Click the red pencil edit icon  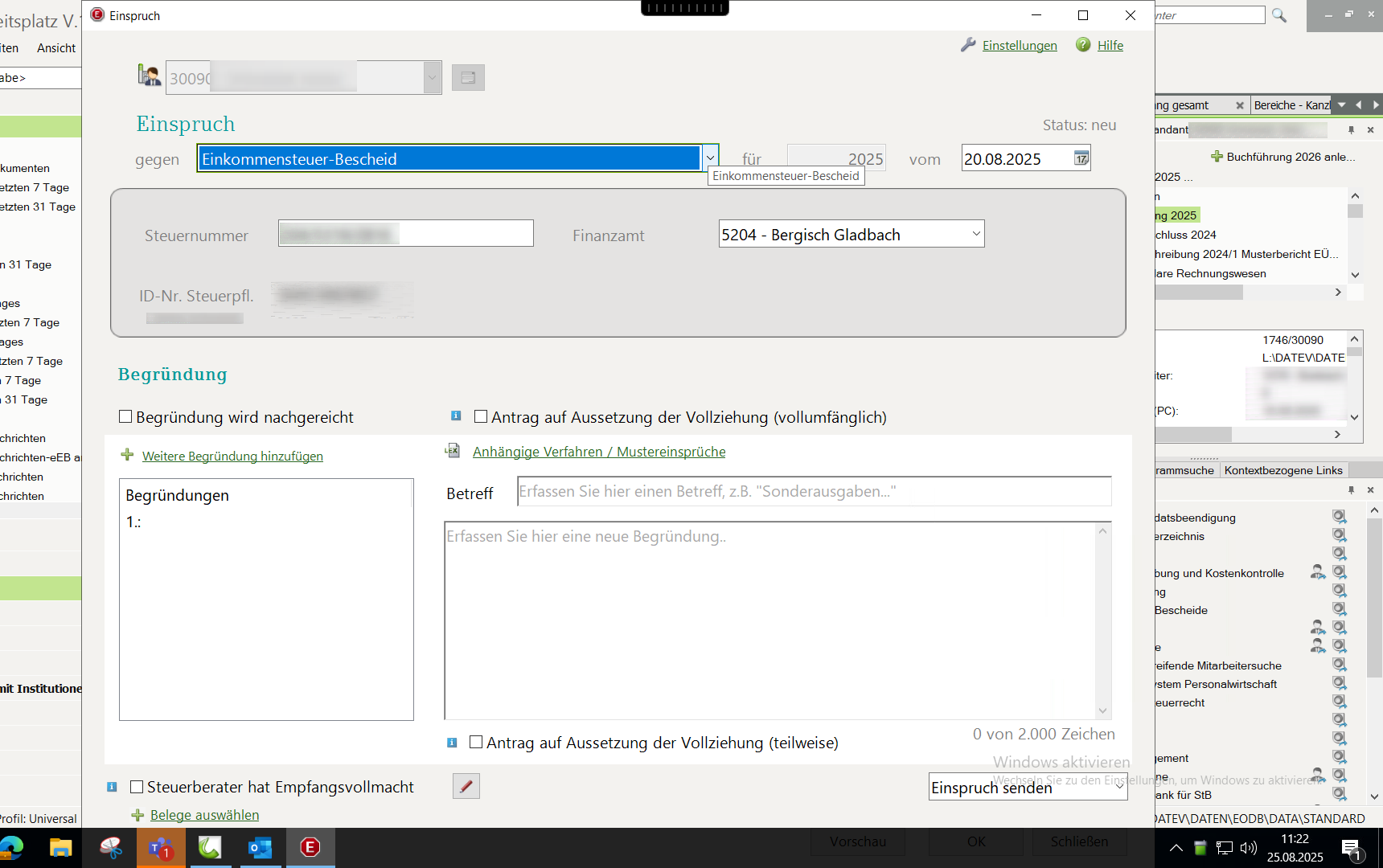click(466, 786)
